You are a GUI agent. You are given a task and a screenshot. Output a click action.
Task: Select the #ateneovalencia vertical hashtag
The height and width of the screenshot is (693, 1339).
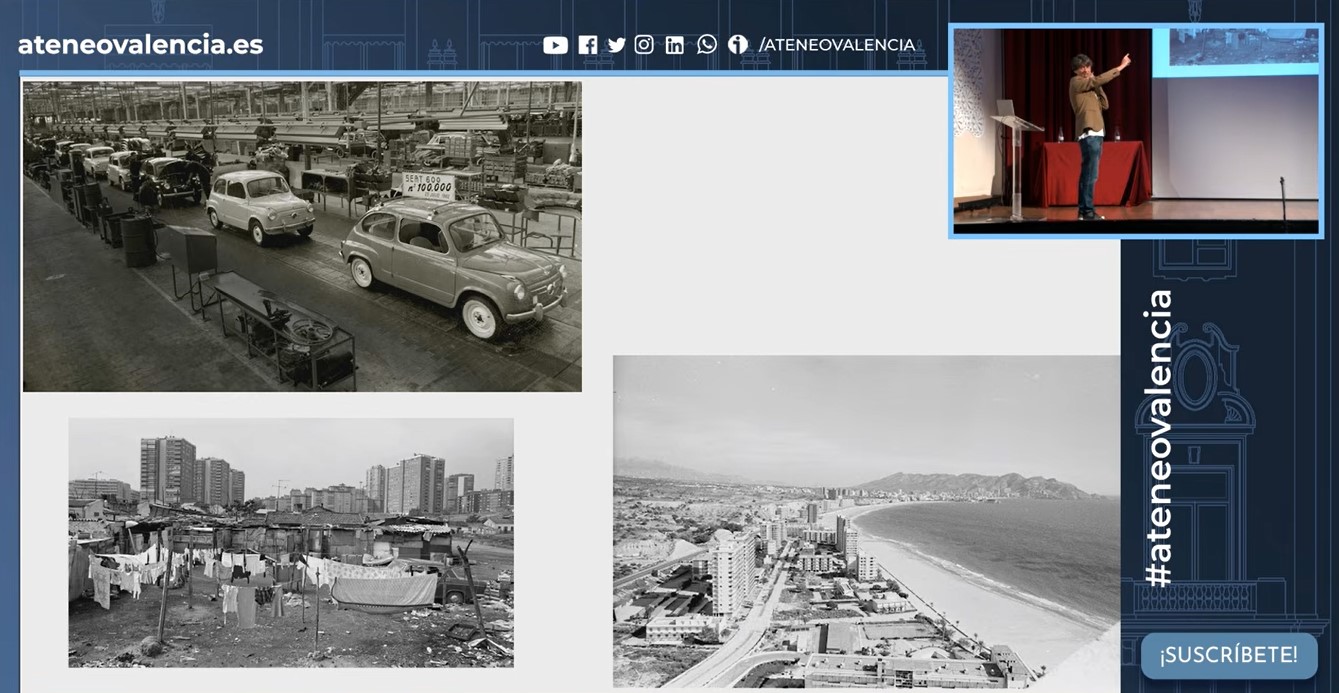click(1158, 438)
